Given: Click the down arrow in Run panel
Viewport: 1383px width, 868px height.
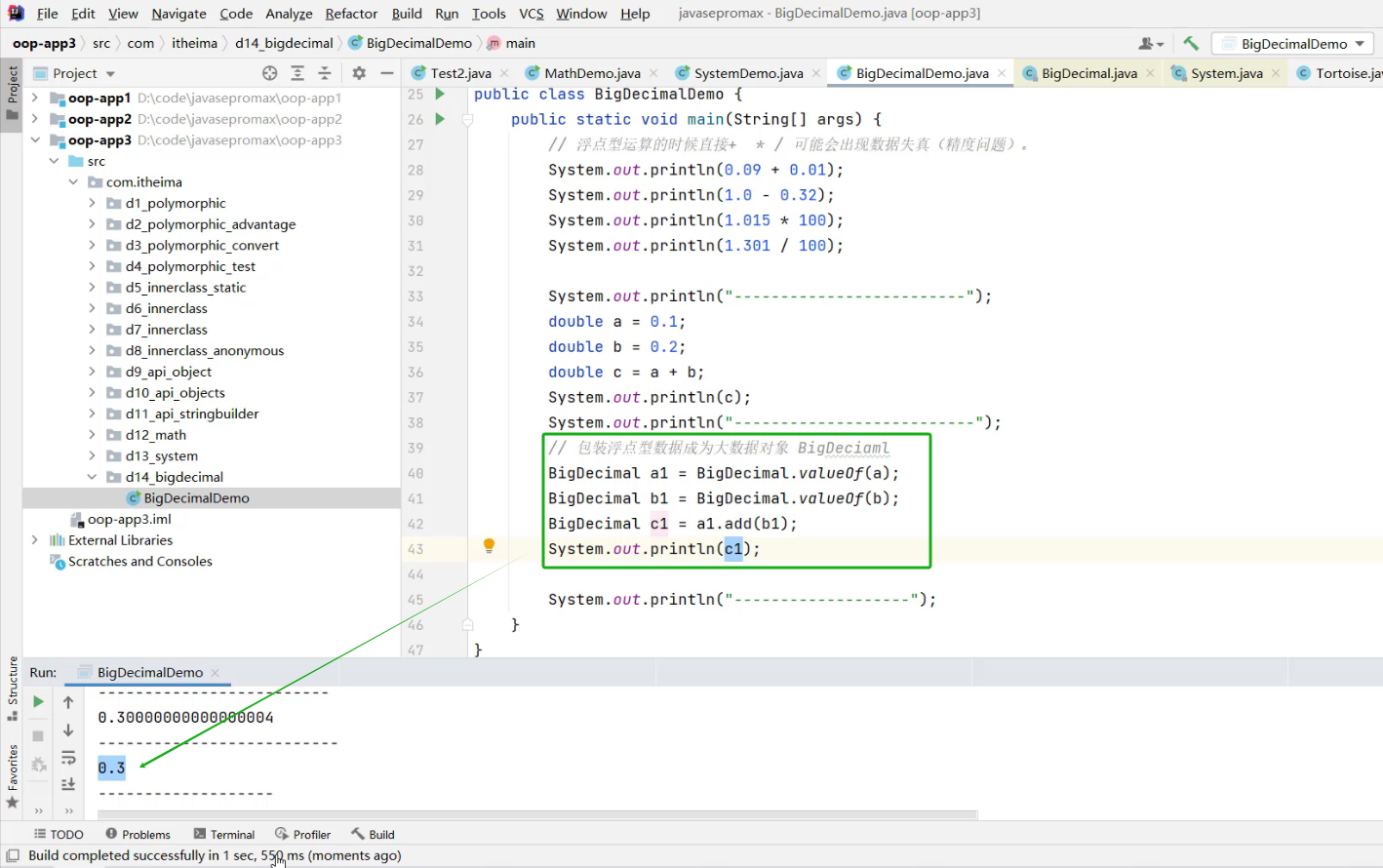Looking at the screenshot, I should click(68, 730).
